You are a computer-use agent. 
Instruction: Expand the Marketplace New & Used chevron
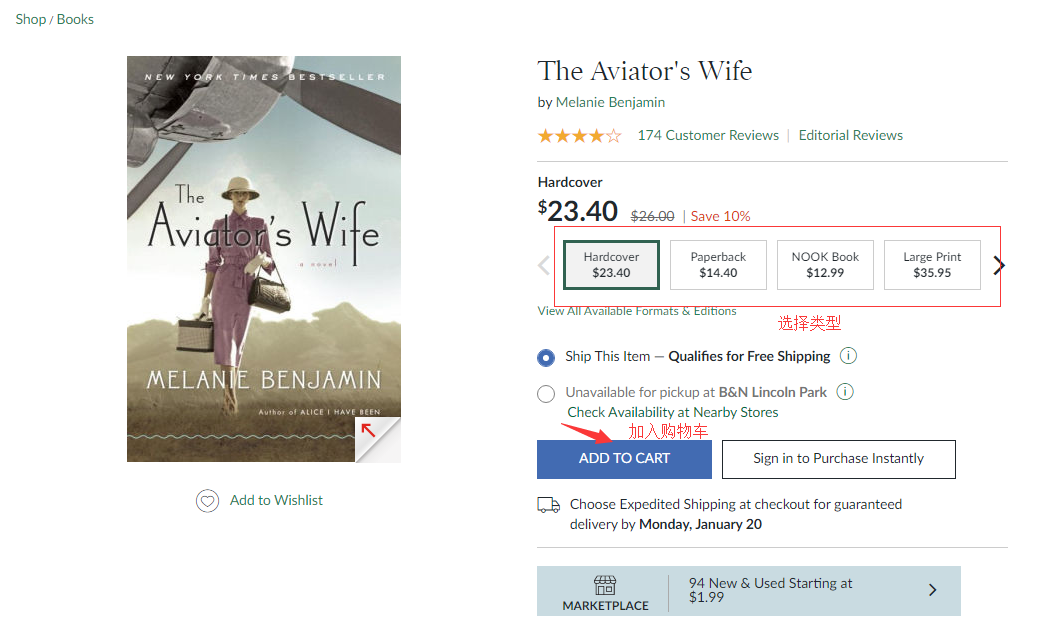pyautogui.click(x=932, y=590)
